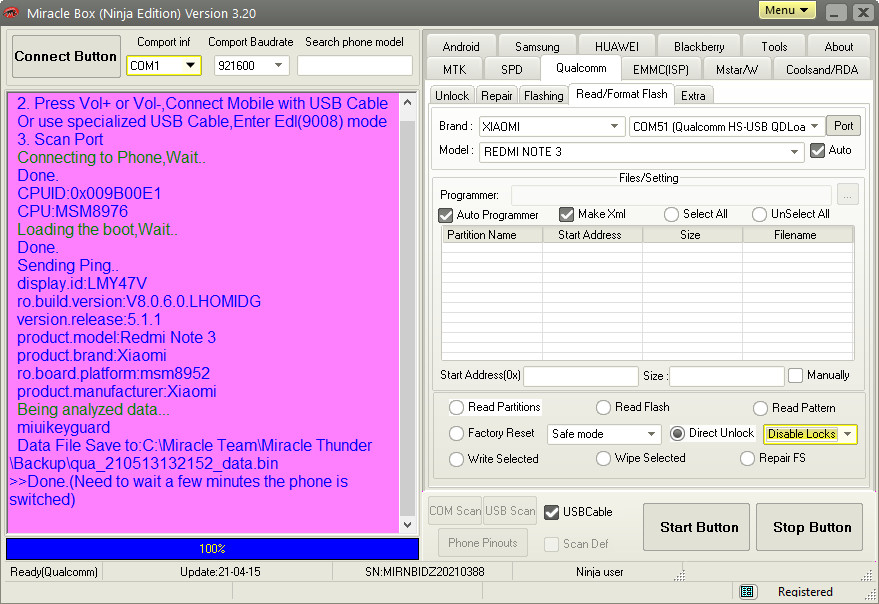Open the About tab
The image size is (879, 604).
(x=839, y=47)
